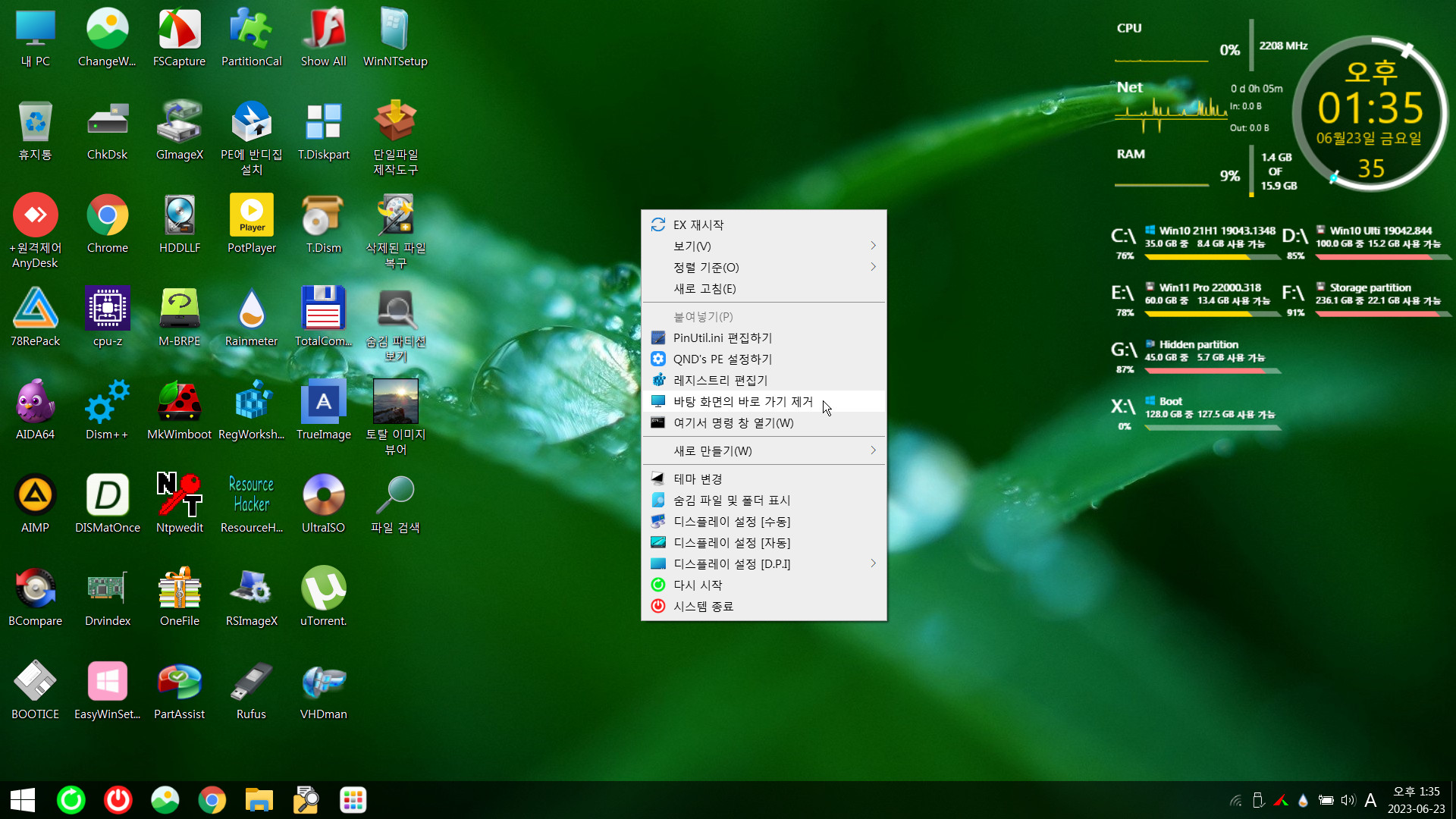Select 바탕 화면의 바로 가기 제거
The height and width of the screenshot is (819, 1456).
point(764,401)
